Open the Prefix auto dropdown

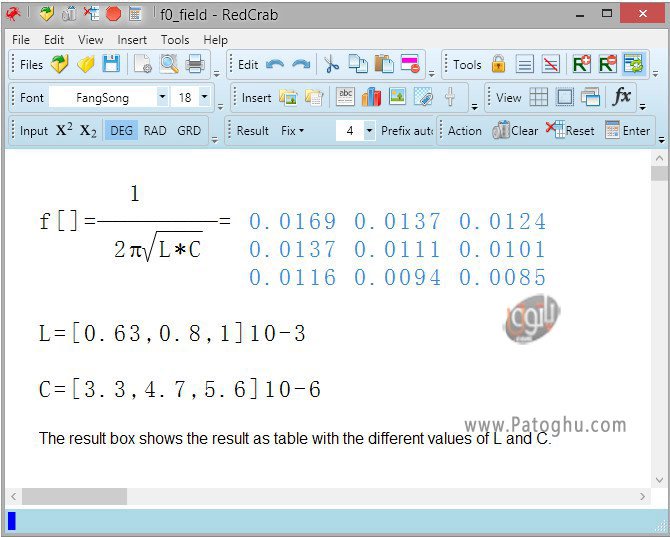click(407, 130)
